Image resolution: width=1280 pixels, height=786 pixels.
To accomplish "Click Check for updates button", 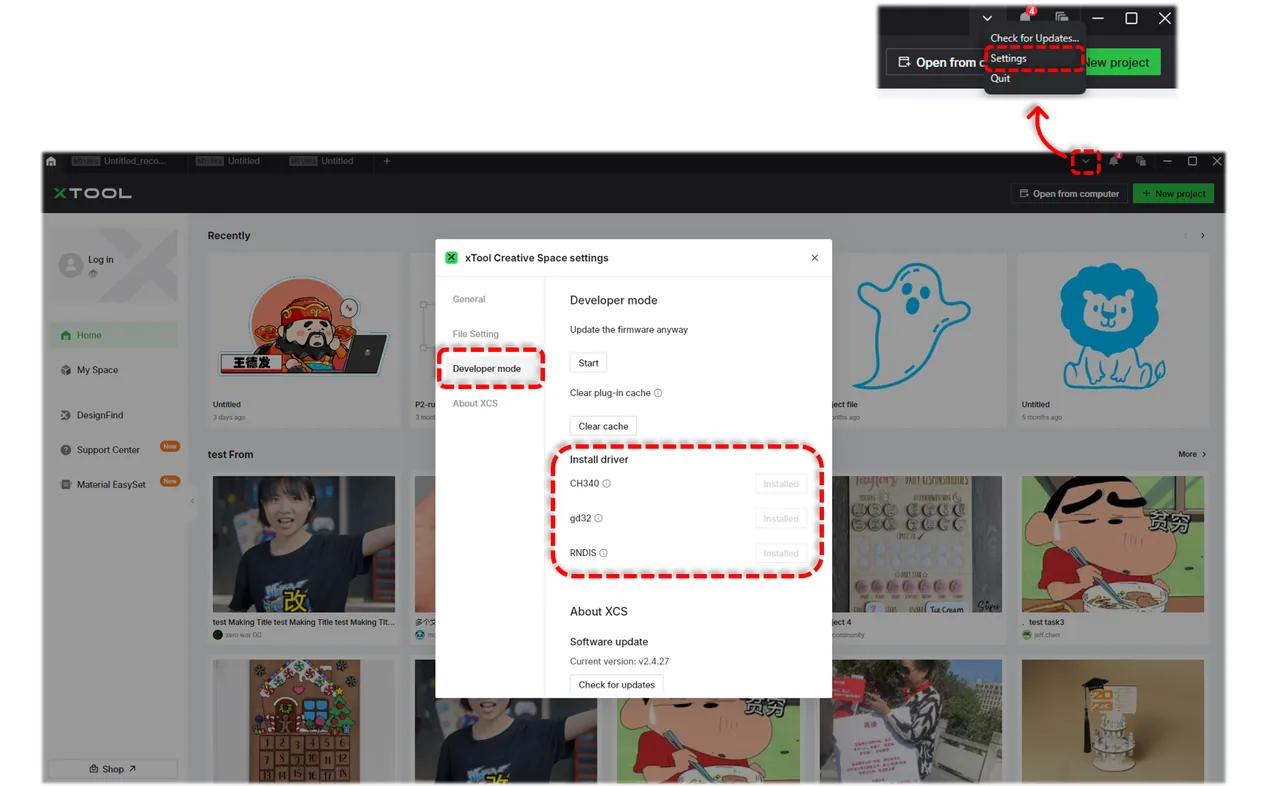I will (x=616, y=685).
